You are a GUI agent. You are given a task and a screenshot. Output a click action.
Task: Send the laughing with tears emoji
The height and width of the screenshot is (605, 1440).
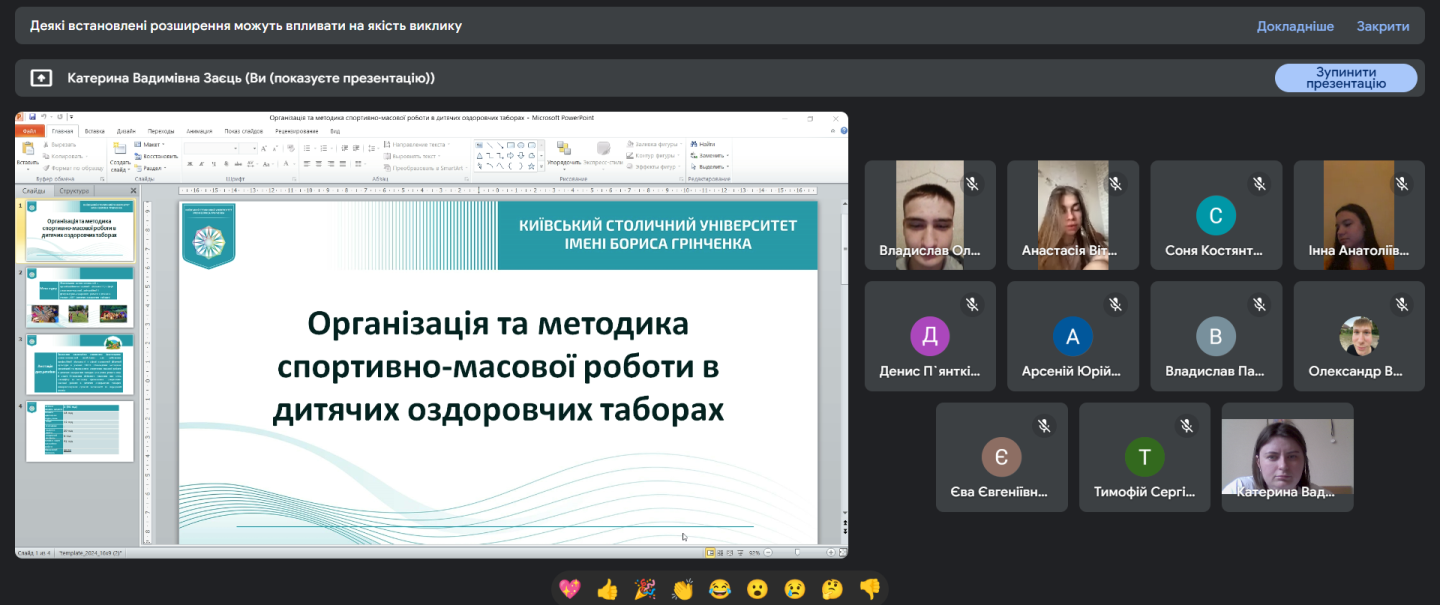pos(720,589)
